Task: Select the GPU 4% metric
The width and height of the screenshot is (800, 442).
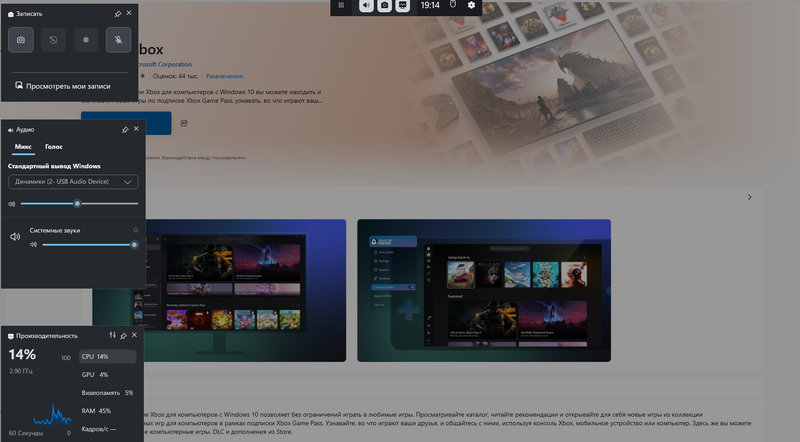Action: pos(108,375)
